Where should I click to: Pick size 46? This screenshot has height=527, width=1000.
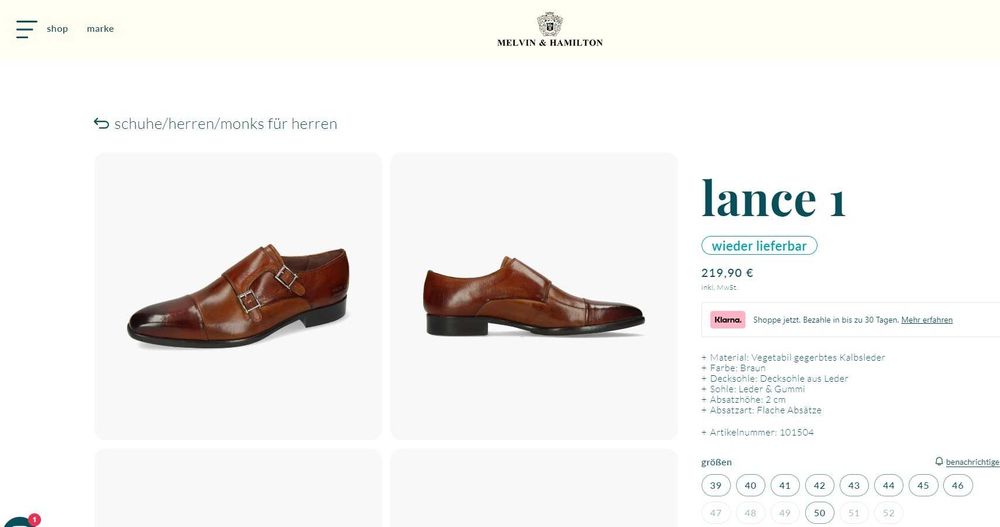point(957,486)
